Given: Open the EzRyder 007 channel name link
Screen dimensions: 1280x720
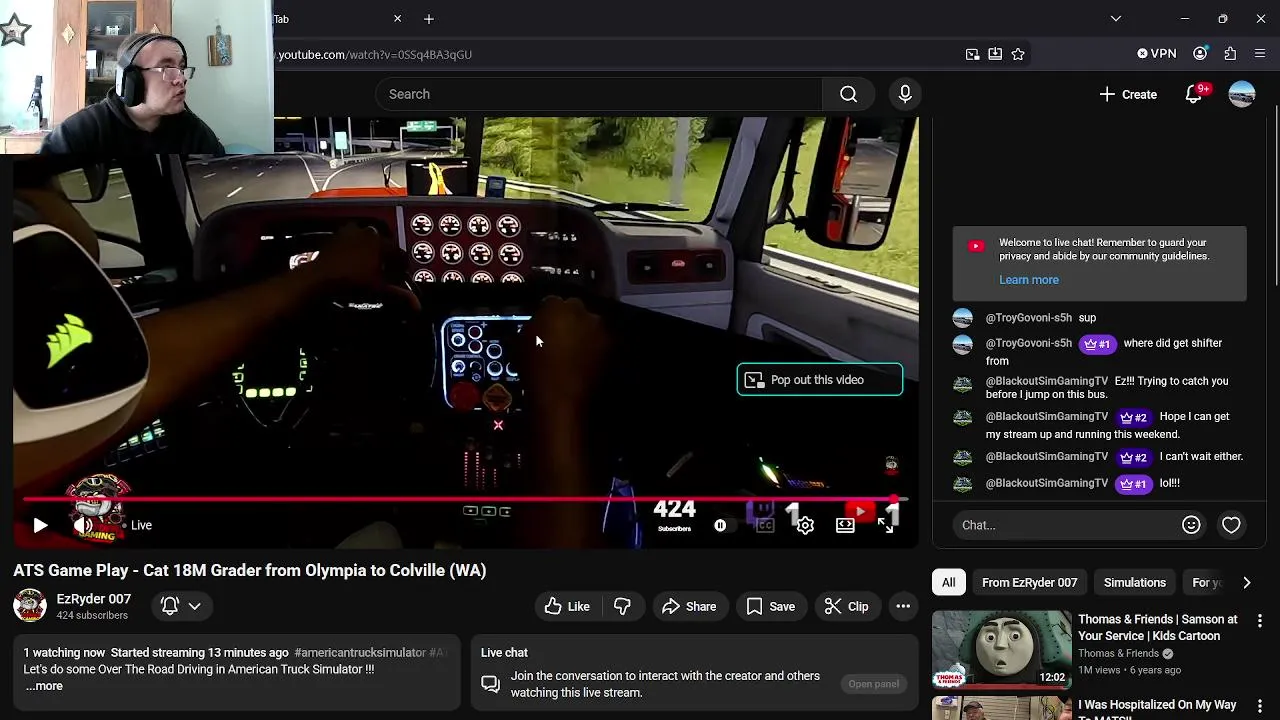Looking at the screenshot, I should [x=93, y=598].
